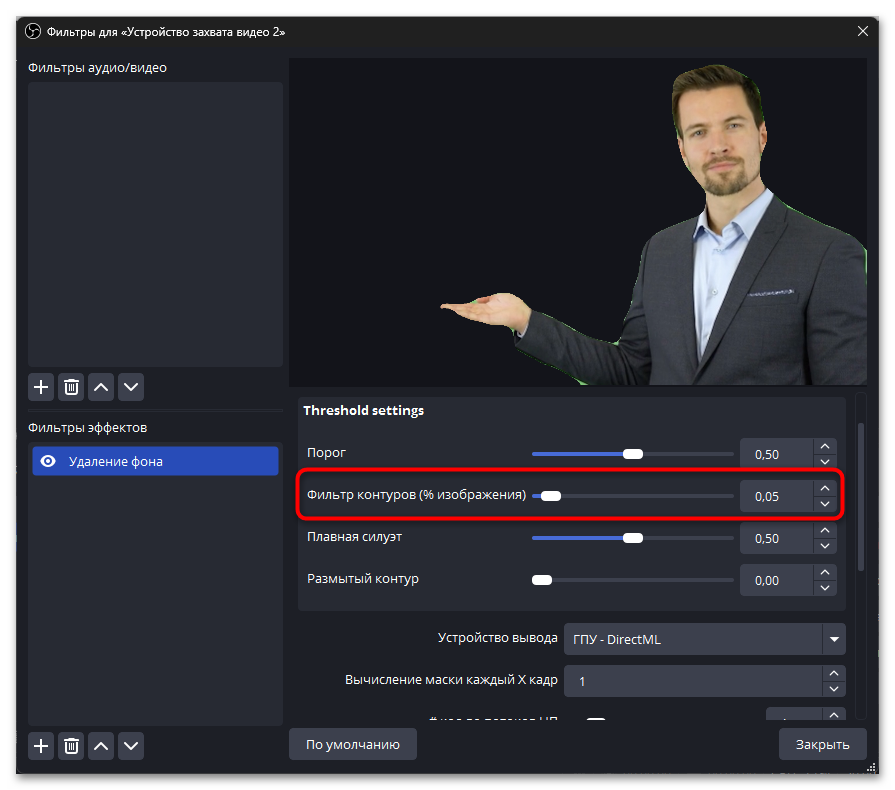Open the Устройство вывода dropdown
Image resolution: width=895 pixels, height=790 pixels.
704,639
